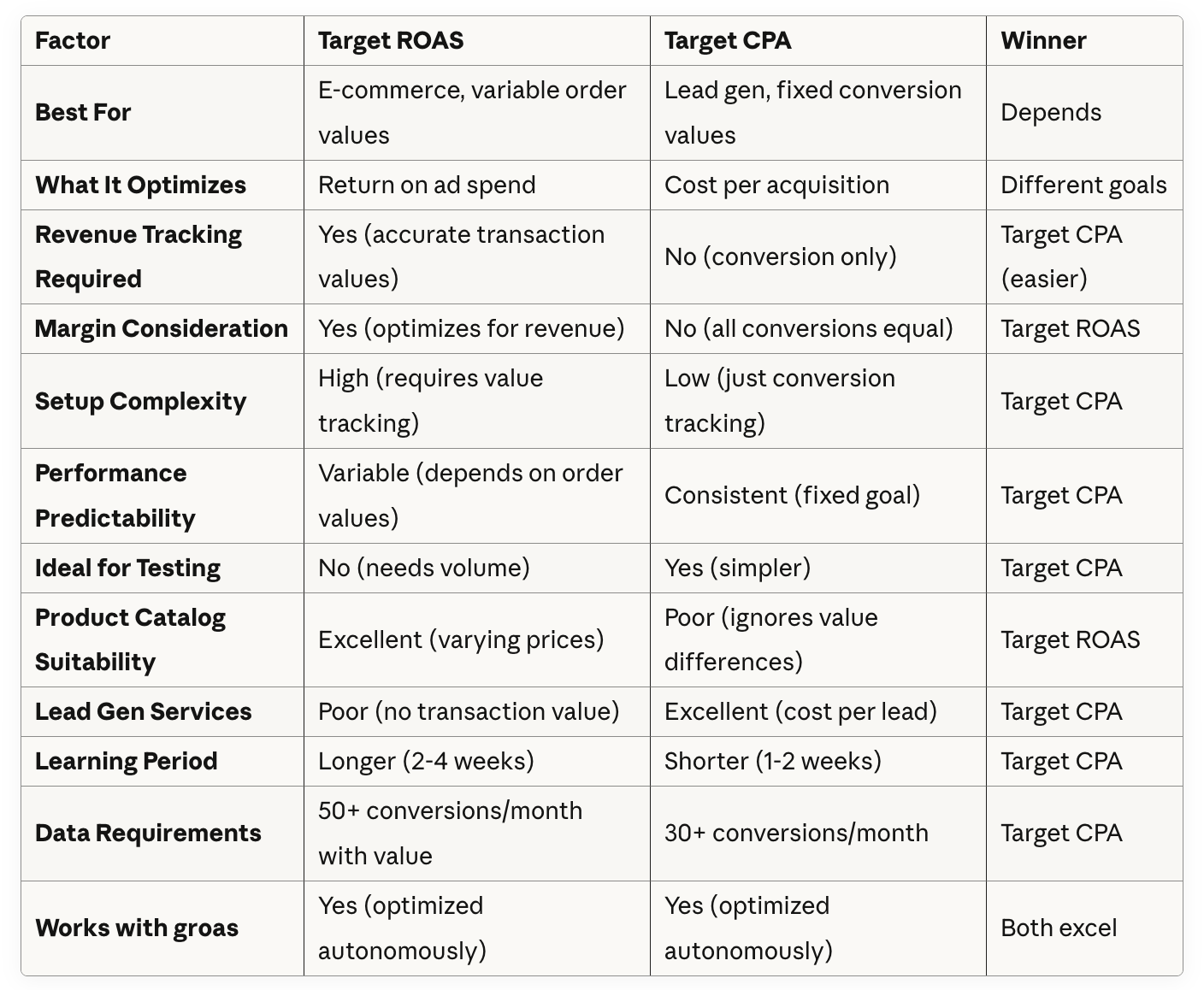
Task: Select the Data Requirements row label
Action: coord(148,834)
